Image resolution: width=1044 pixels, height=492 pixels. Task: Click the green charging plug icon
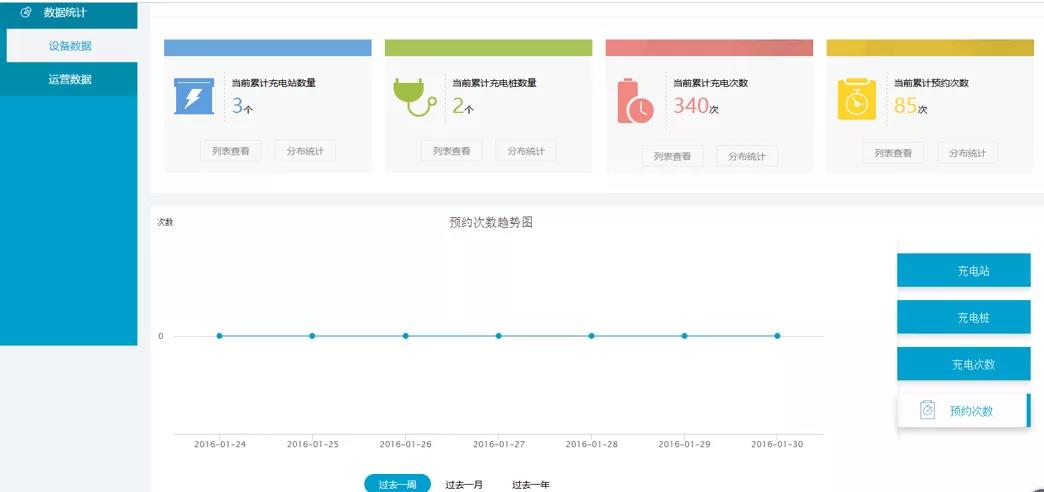[414, 98]
